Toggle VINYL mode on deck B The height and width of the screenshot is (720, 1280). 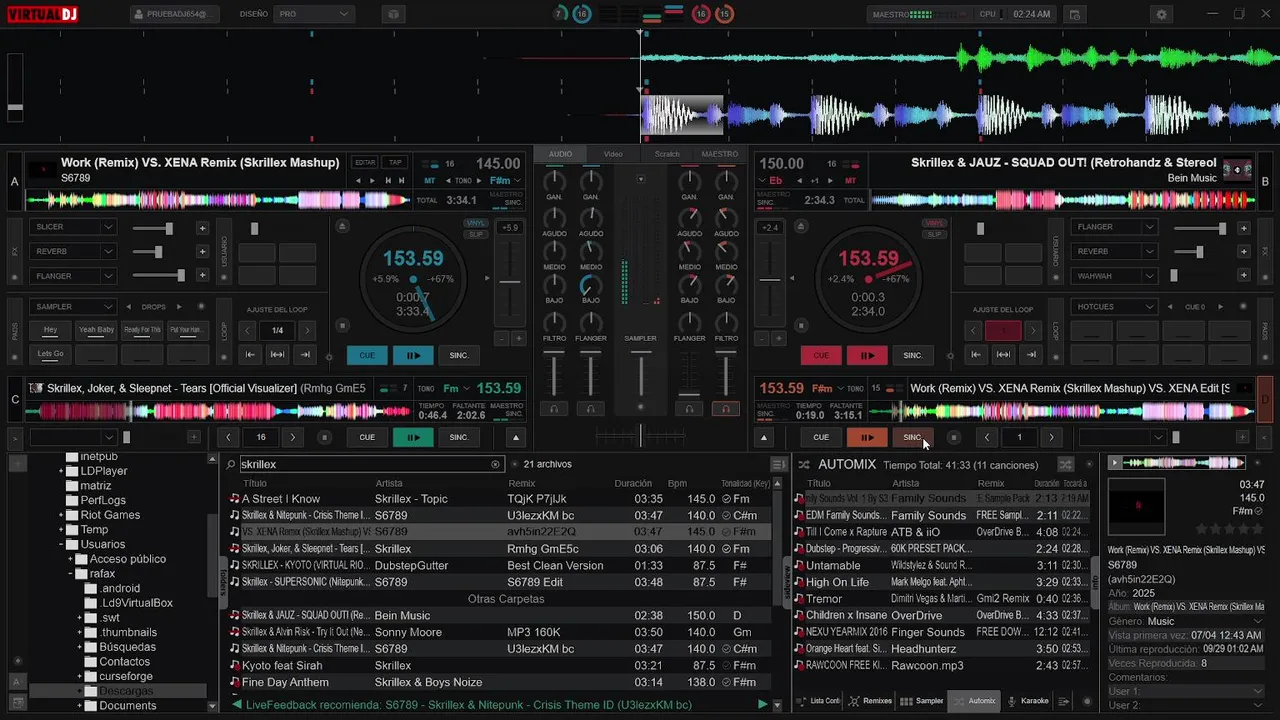pyautogui.click(x=934, y=223)
